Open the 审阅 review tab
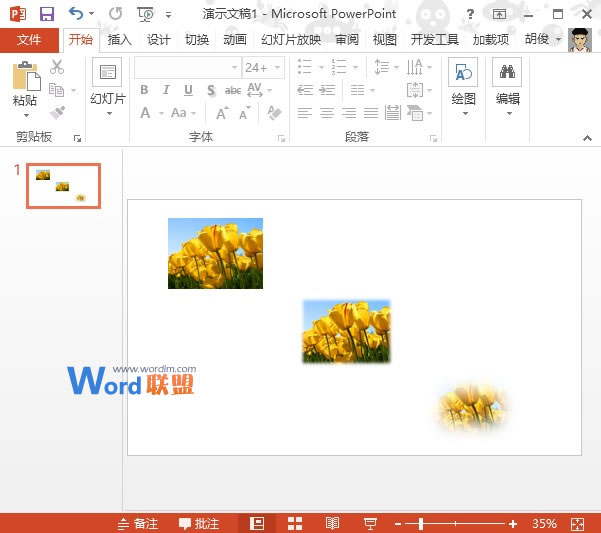Image resolution: width=601 pixels, height=533 pixels. coord(347,39)
